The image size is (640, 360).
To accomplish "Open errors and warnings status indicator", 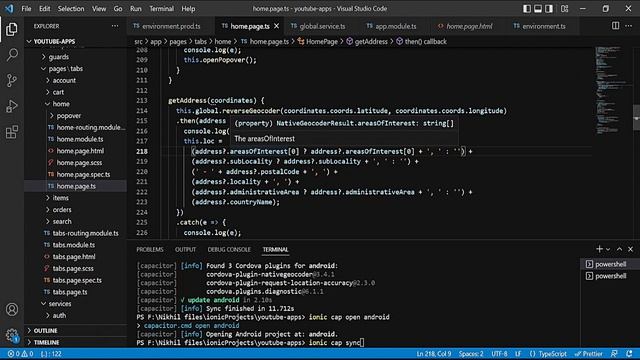I will click(20, 354).
